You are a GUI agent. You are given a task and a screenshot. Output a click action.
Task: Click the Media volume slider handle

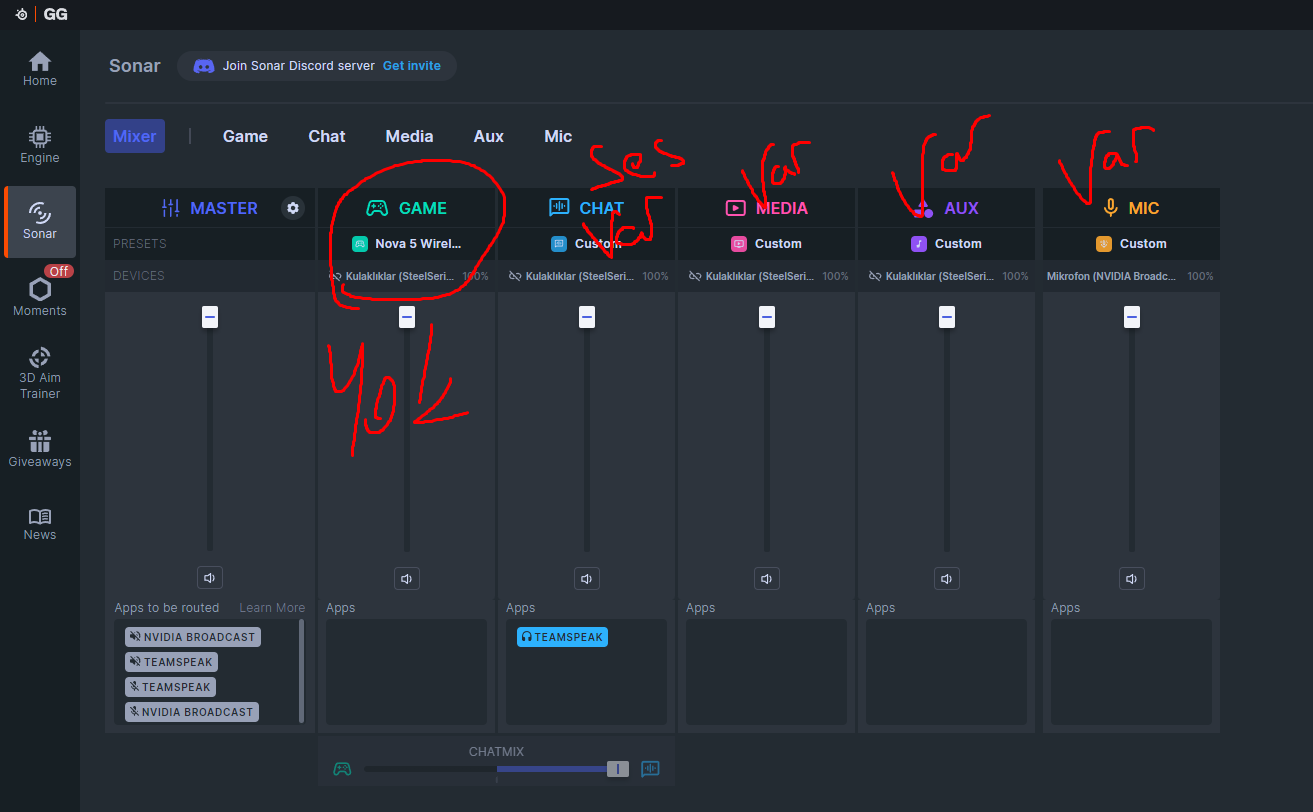click(x=767, y=317)
